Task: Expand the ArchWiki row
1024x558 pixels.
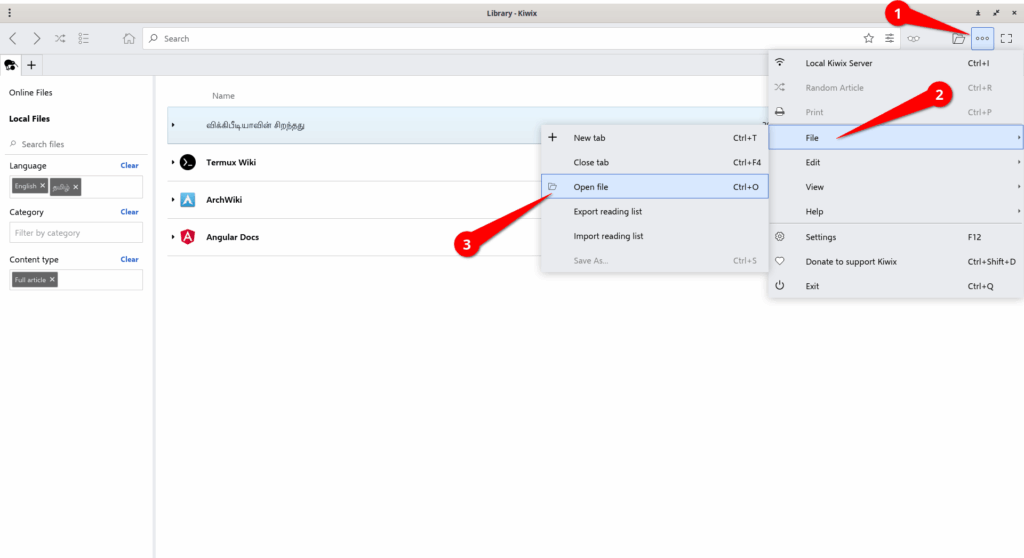Action: coord(173,199)
